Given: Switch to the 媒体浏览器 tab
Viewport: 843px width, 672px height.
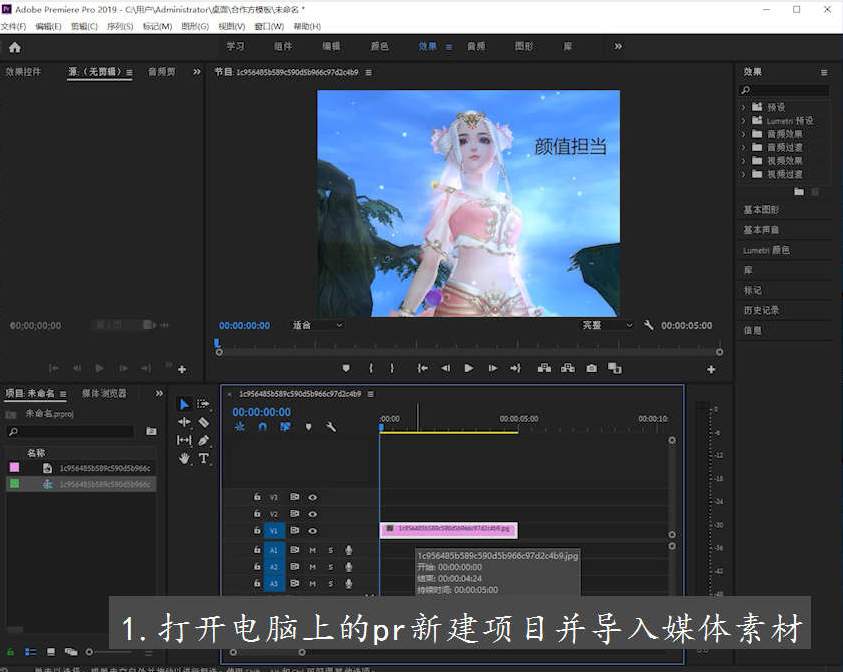Looking at the screenshot, I should click(x=104, y=394).
